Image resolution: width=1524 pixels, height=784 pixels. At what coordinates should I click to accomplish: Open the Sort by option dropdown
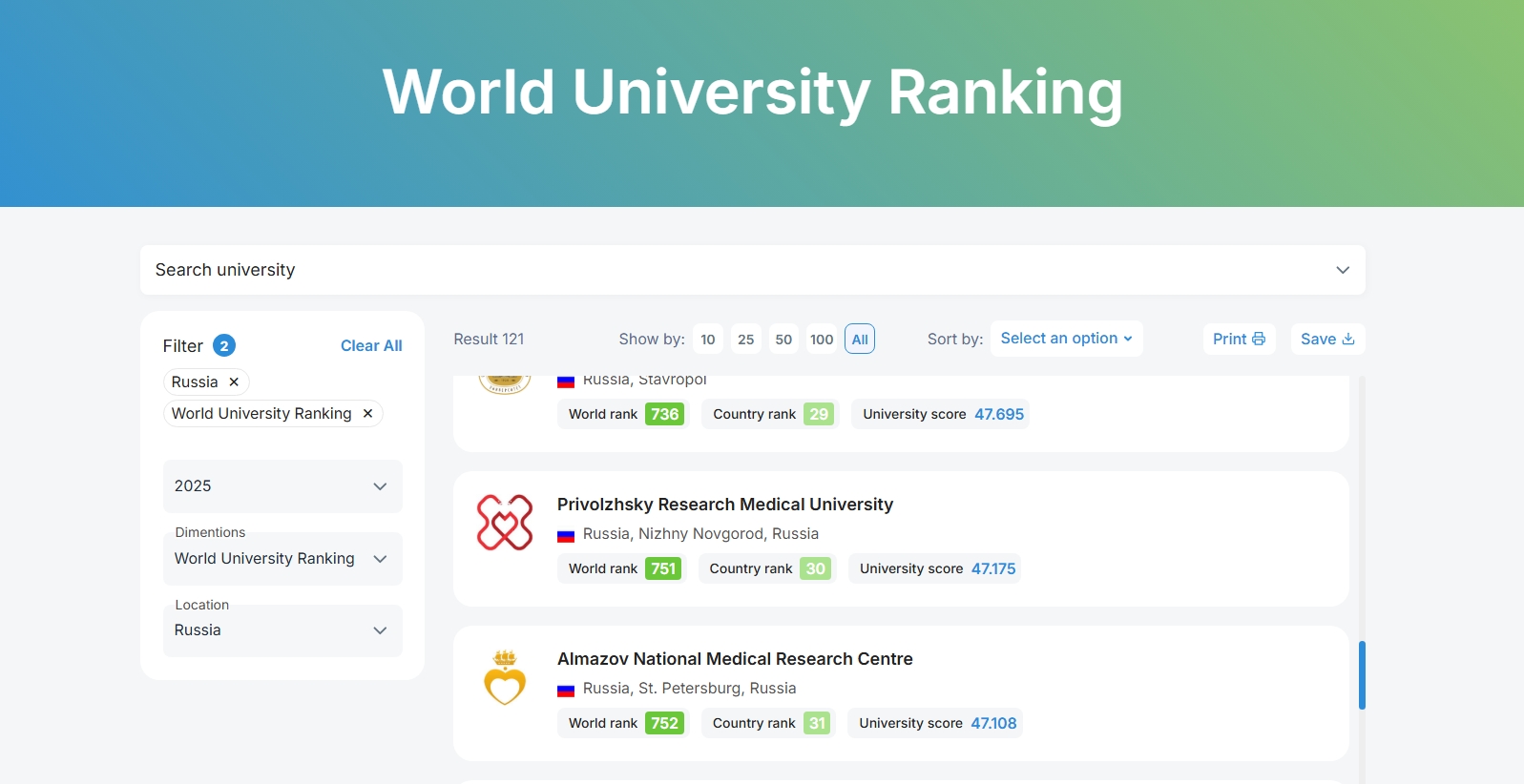tap(1066, 339)
